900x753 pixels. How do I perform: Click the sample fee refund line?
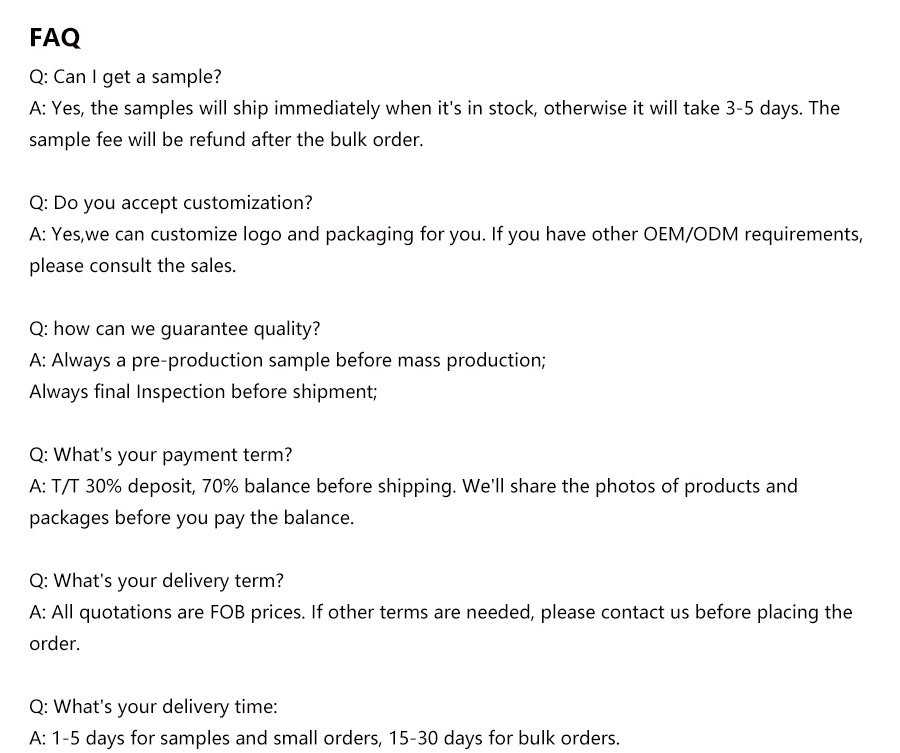click(x=226, y=140)
